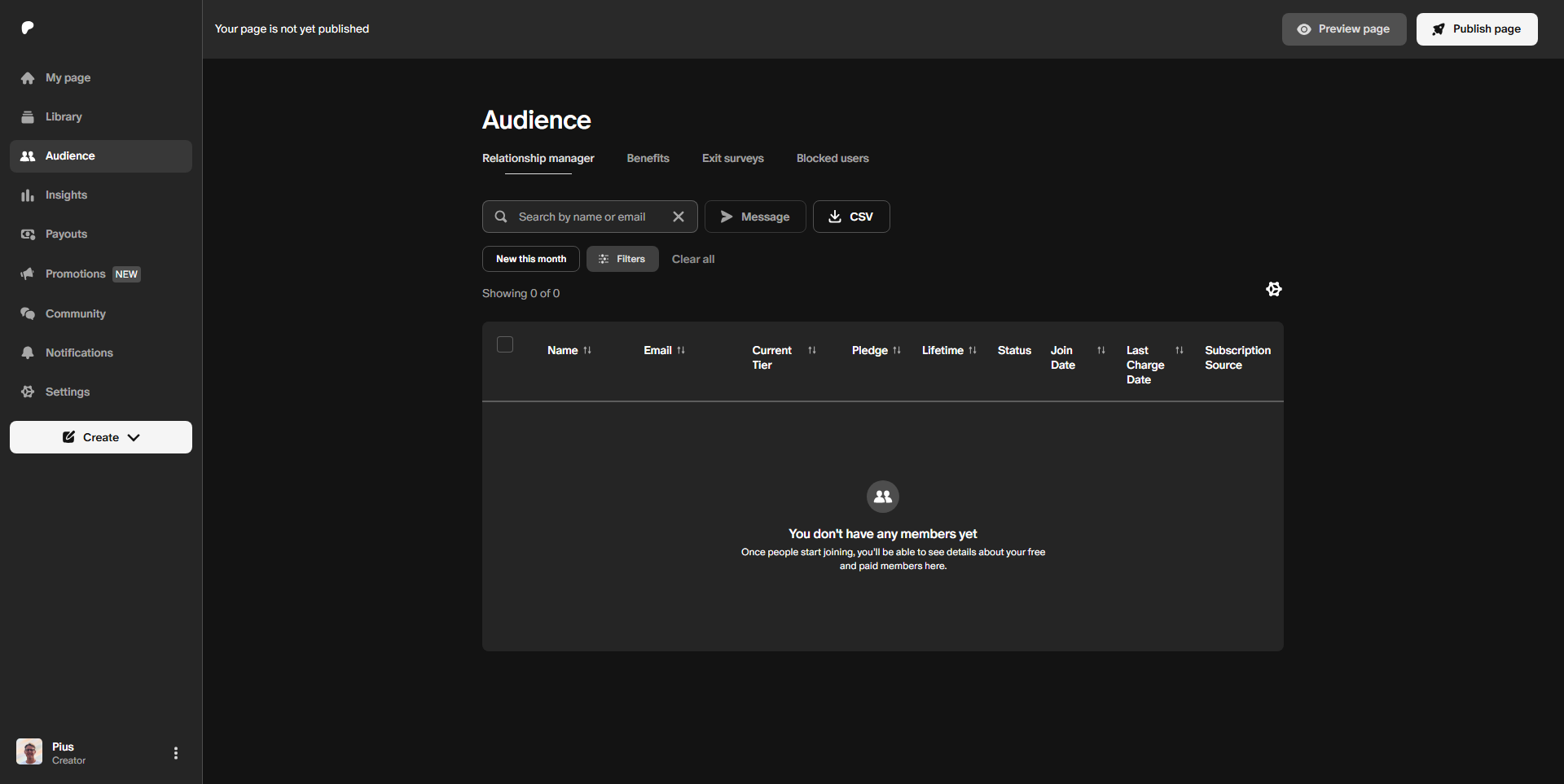Image resolution: width=1564 pixels, height=784 pixels.
Task: Go to Insights in sidebar
Action: click(x=66, y=195)
